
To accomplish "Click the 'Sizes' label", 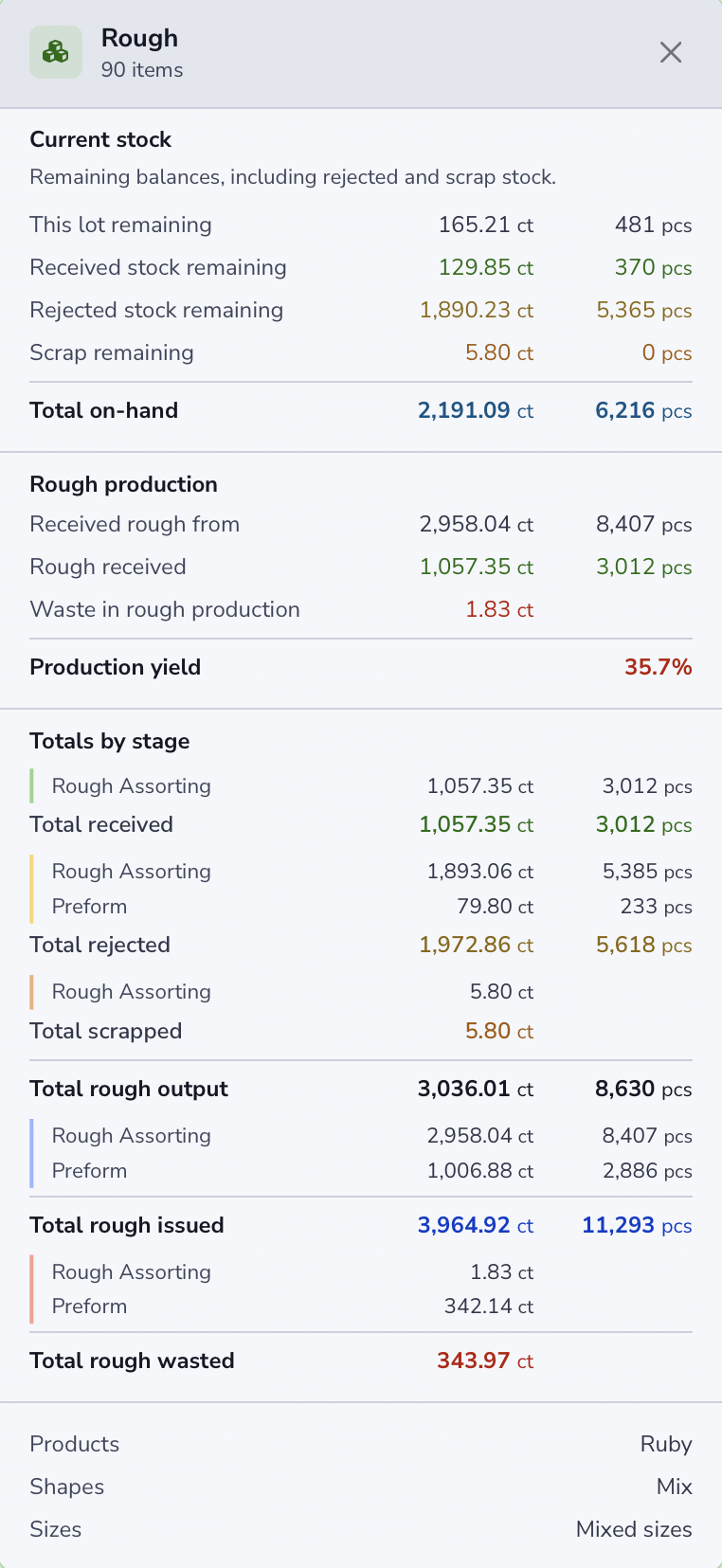I will pyautogui.click(x=56, y=1529).
